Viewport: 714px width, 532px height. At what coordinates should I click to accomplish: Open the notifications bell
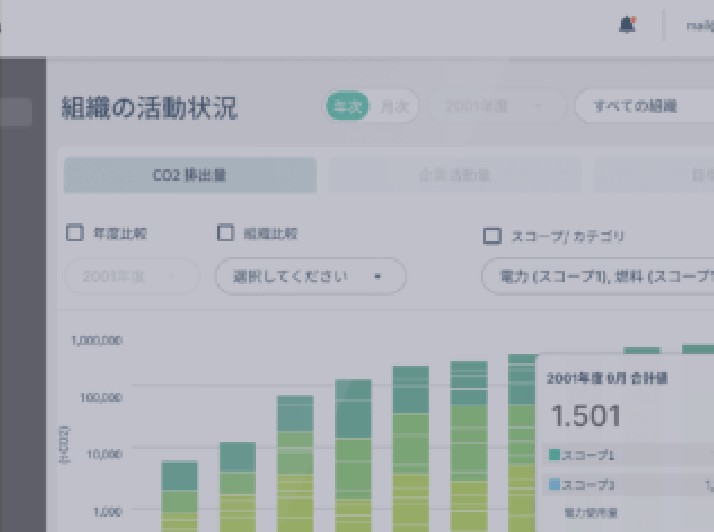tap(627, 26)
